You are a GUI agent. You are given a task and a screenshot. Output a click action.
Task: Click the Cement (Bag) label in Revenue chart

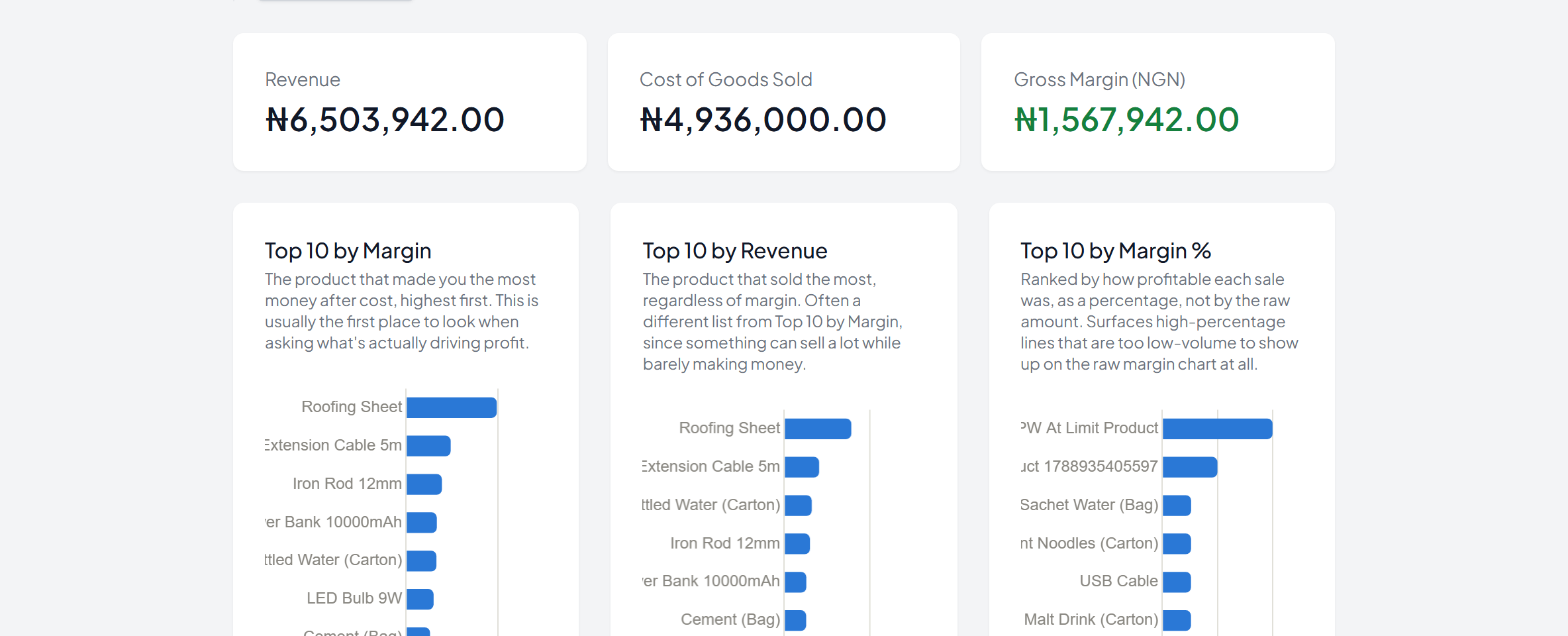click(730, 619)
